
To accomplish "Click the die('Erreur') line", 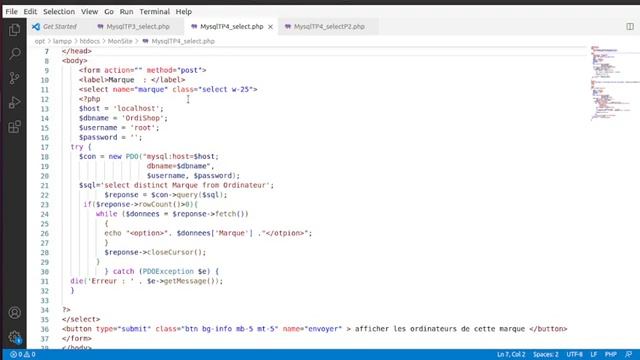I will pos(147,281).
